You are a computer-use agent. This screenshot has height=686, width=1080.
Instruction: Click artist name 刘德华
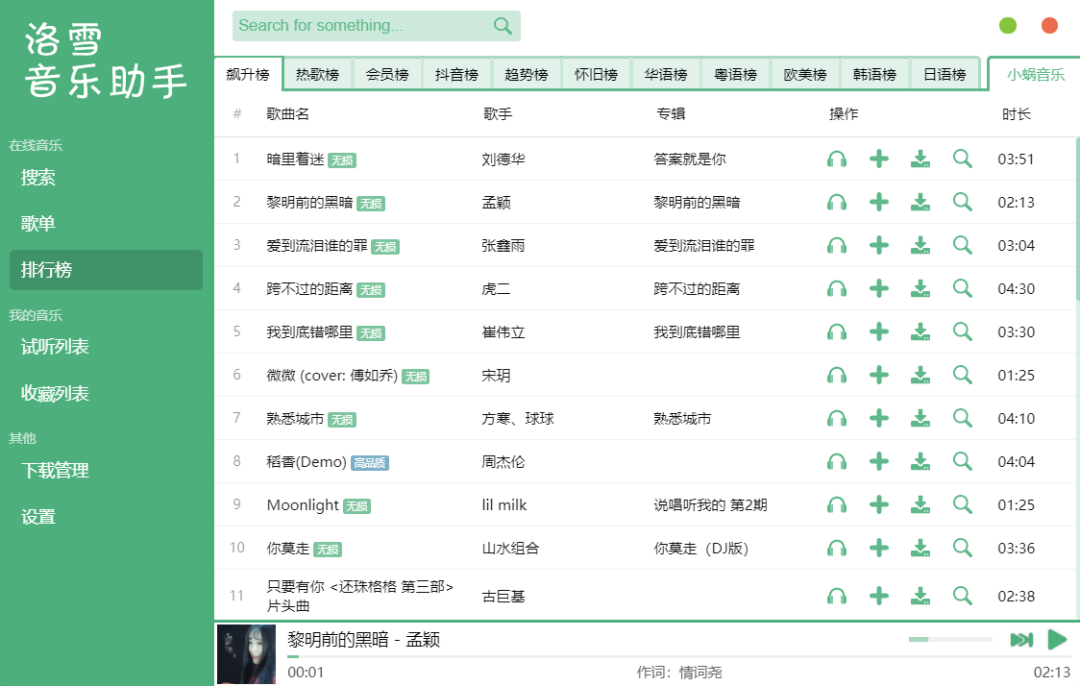[503, 159]
